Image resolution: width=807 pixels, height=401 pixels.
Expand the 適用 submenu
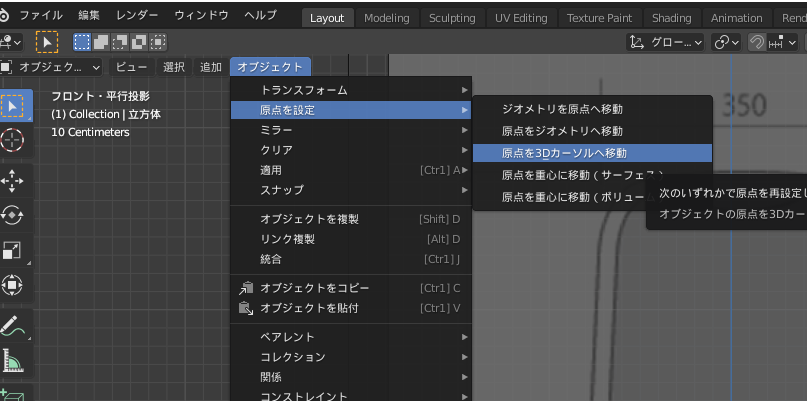tap(350, 170)
